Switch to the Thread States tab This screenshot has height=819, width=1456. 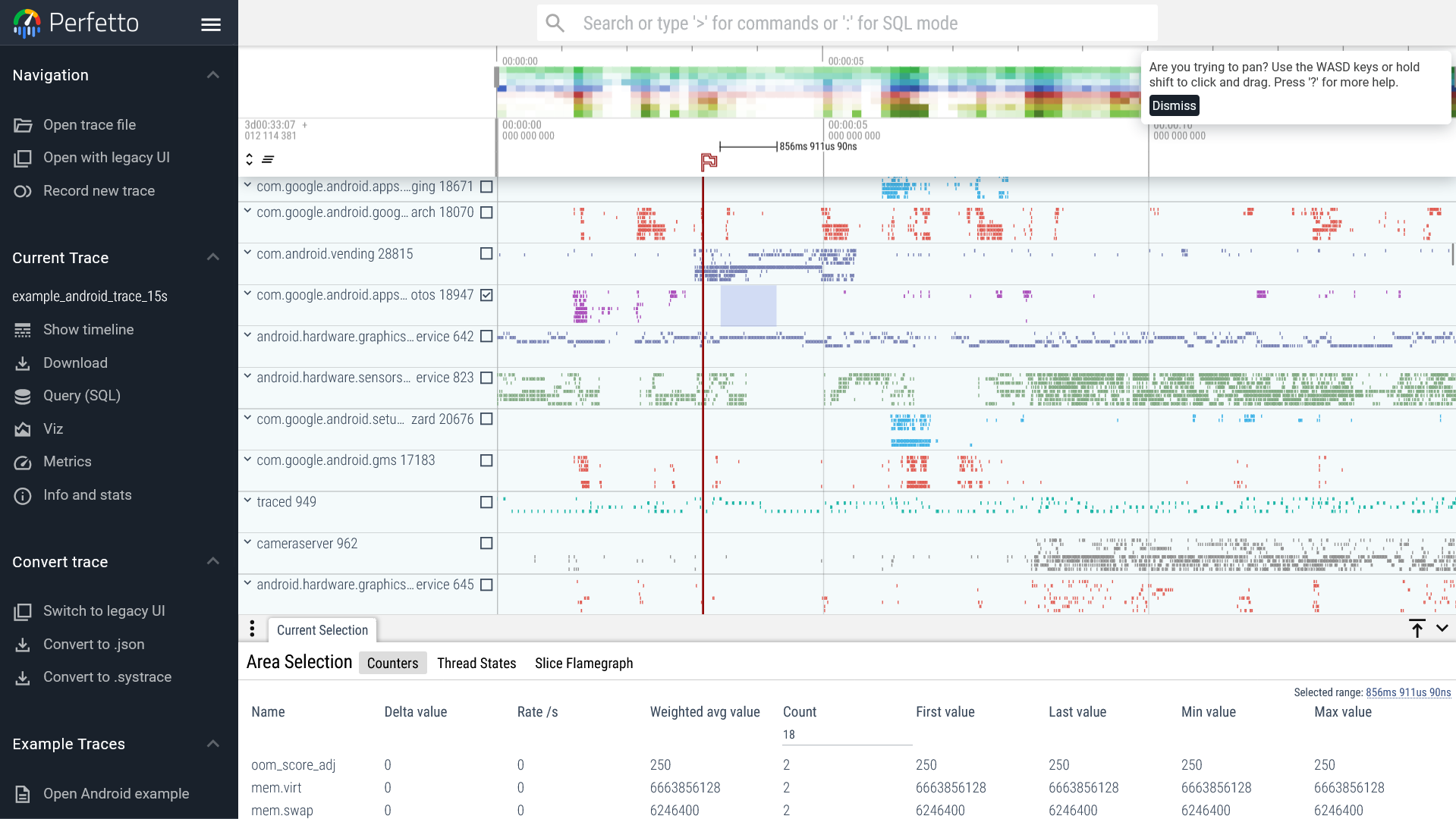tap(476, 663)
